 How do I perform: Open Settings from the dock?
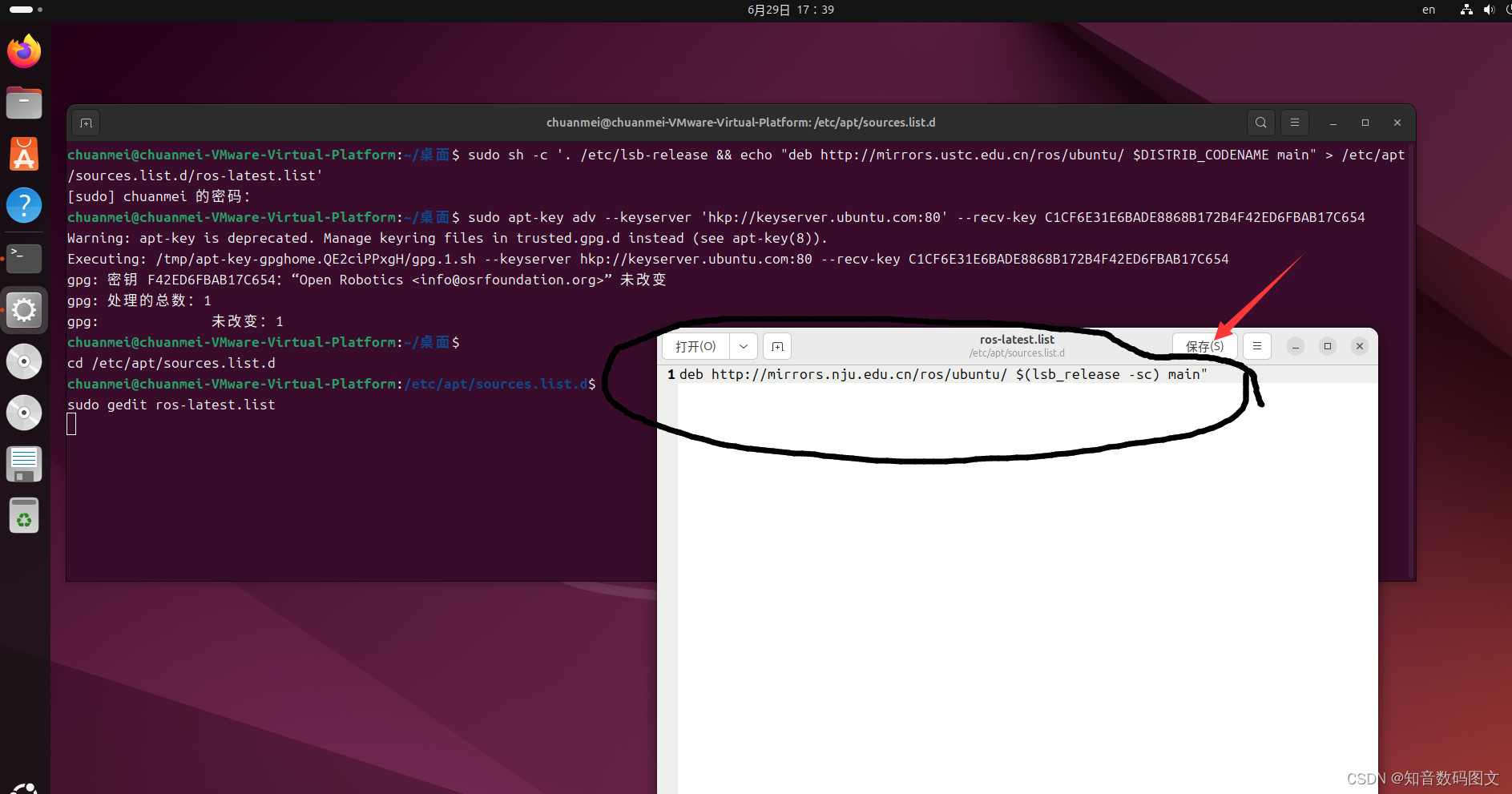[x=23, y=310]
